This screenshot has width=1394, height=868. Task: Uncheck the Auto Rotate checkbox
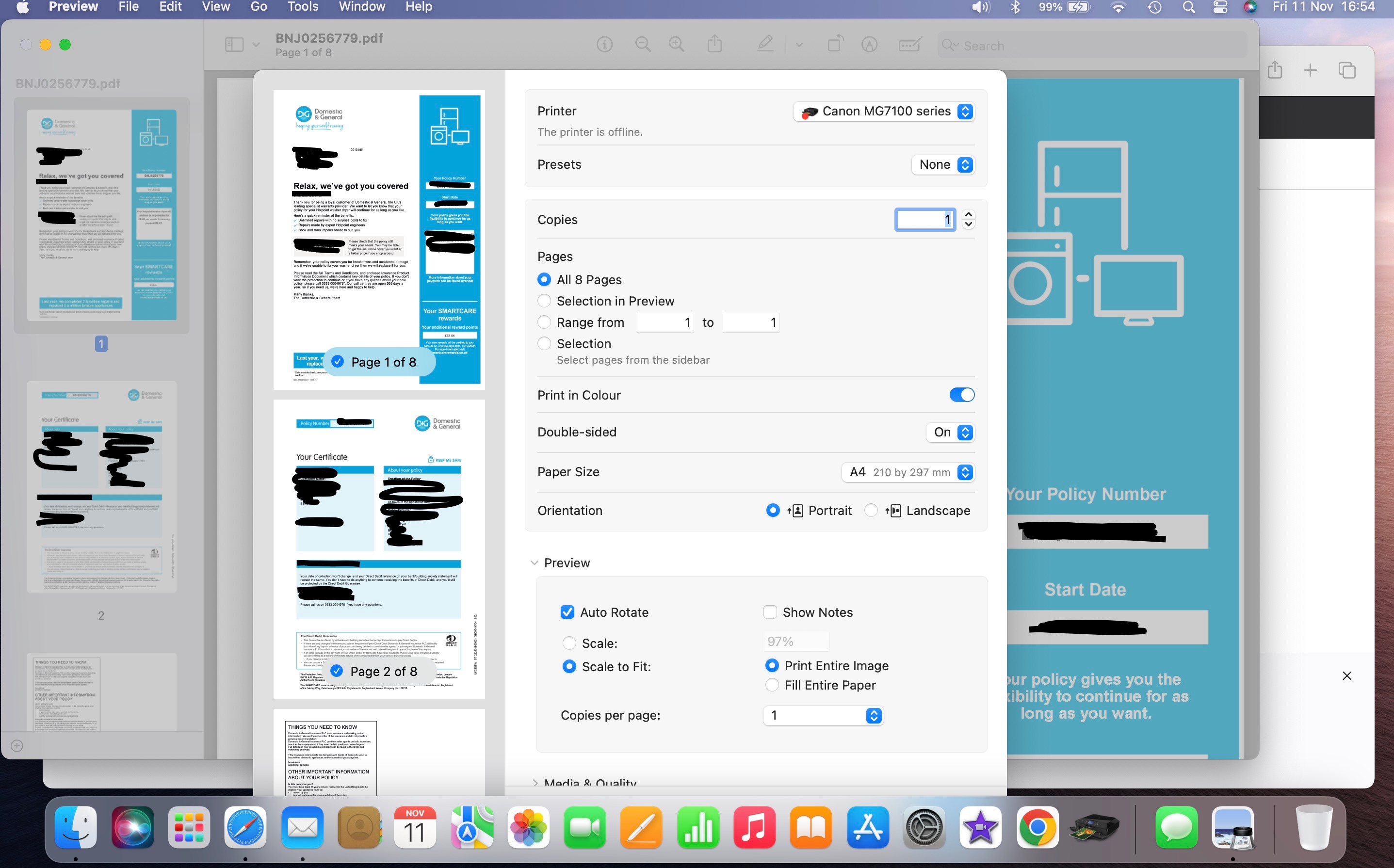point(567,612)
